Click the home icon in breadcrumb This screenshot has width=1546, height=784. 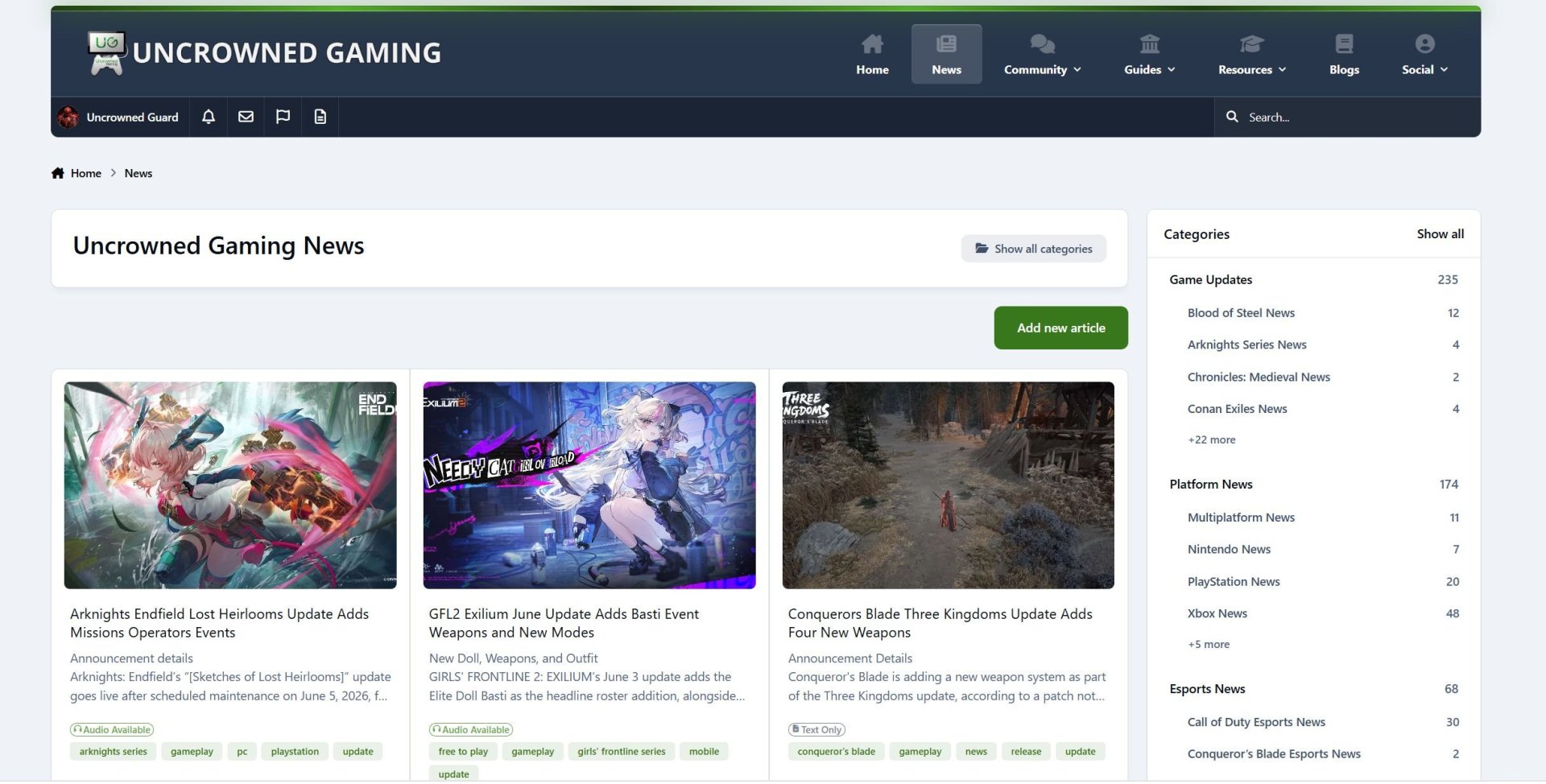58,173
